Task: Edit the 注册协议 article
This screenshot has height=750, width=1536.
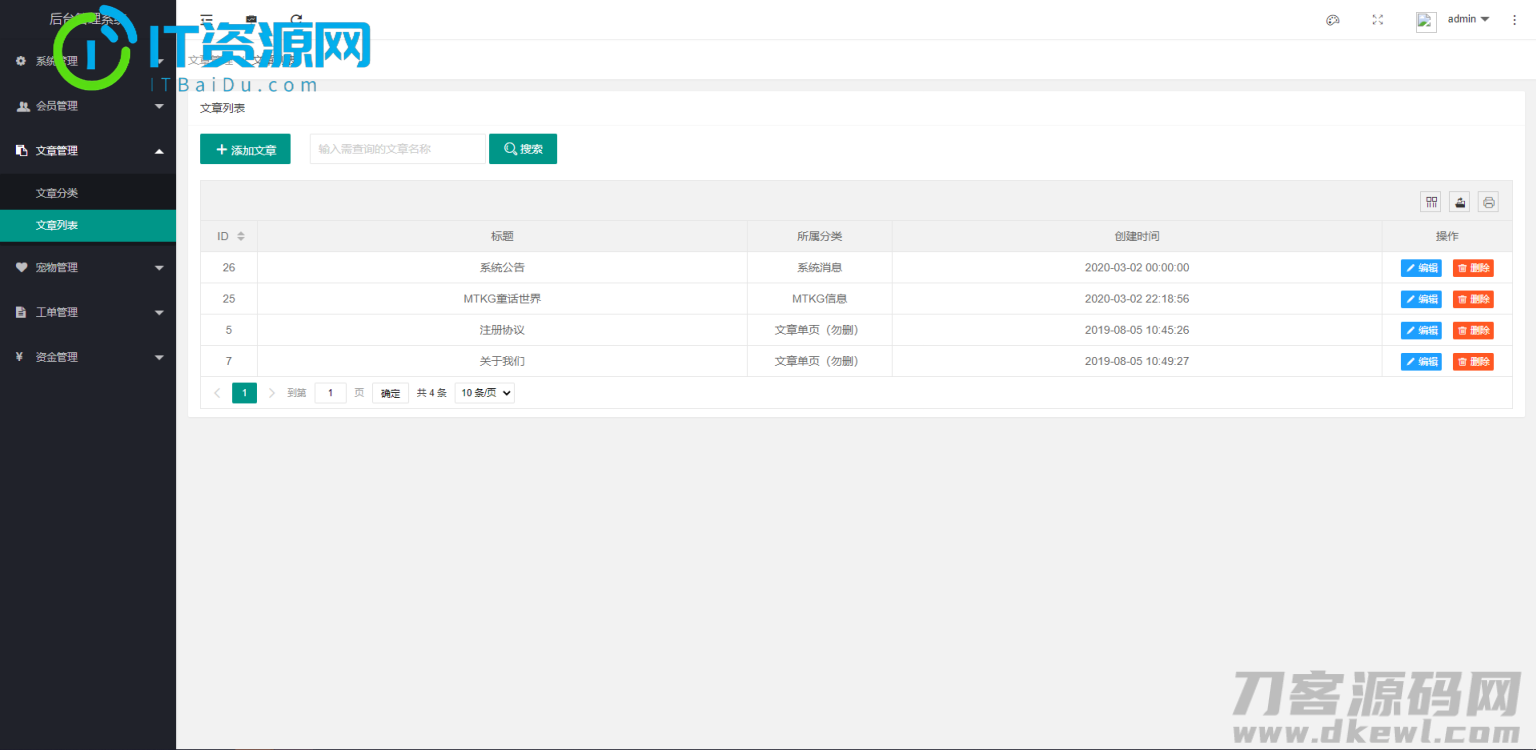Action: [1421, 330]
